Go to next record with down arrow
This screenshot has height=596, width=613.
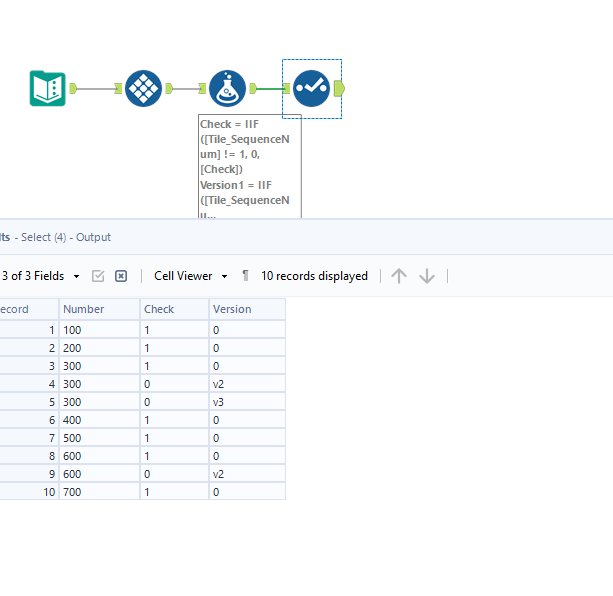(x=427, y=276)
